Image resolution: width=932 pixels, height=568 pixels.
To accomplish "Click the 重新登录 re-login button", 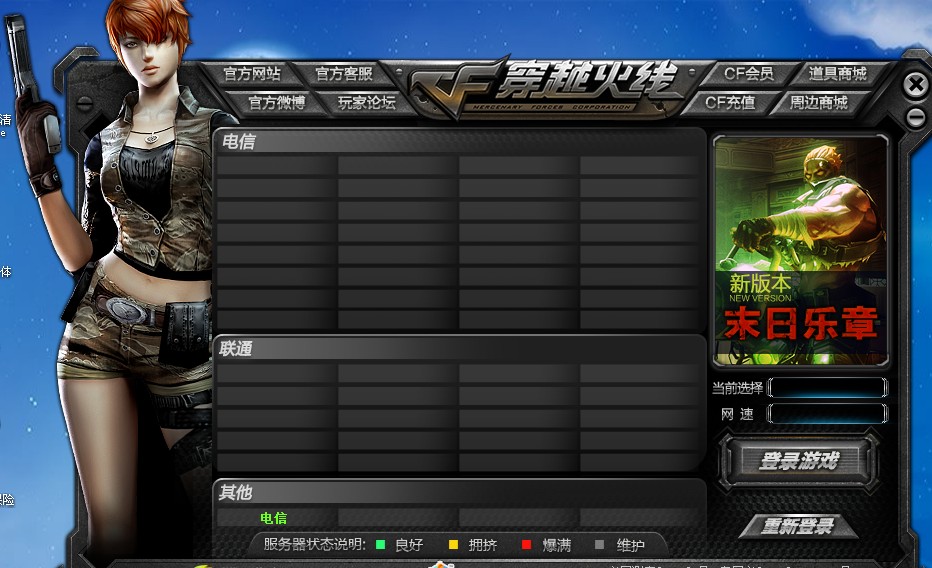I will click(x=798, y=526).
